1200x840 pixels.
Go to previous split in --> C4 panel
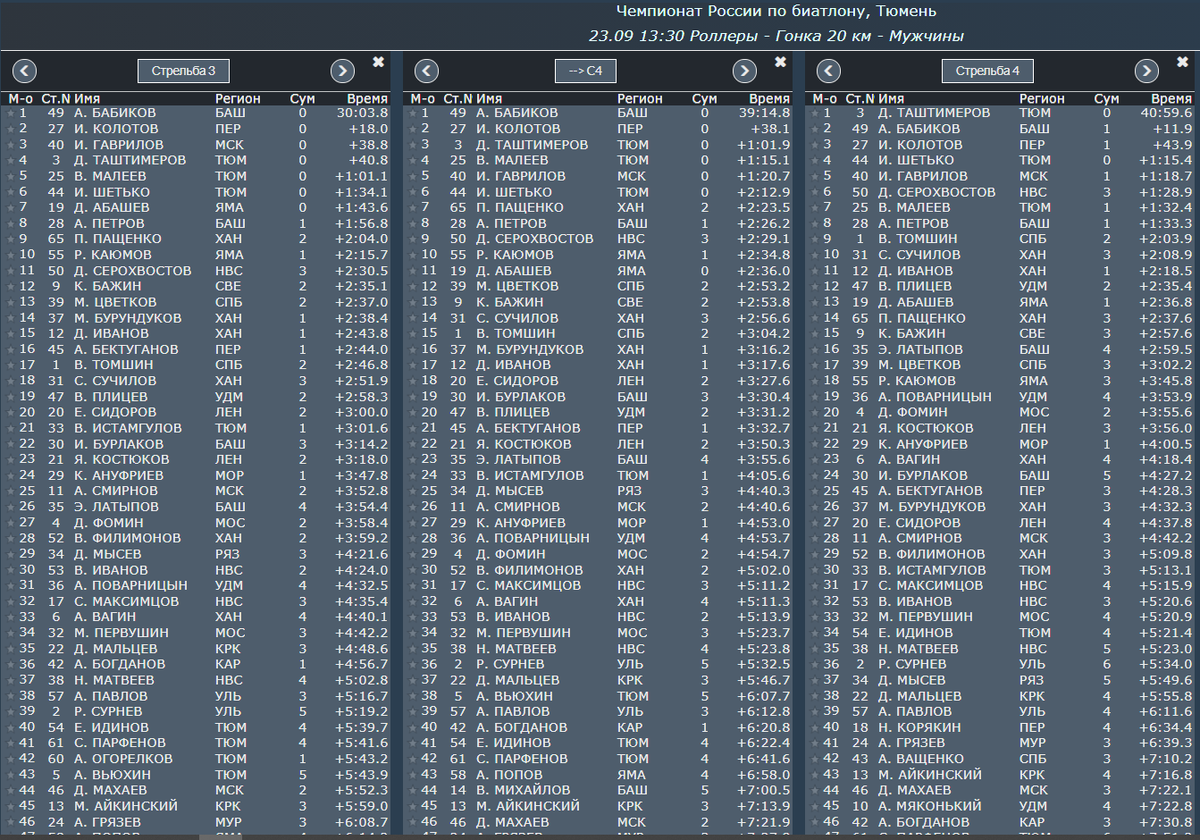click(x=427, y=71)
